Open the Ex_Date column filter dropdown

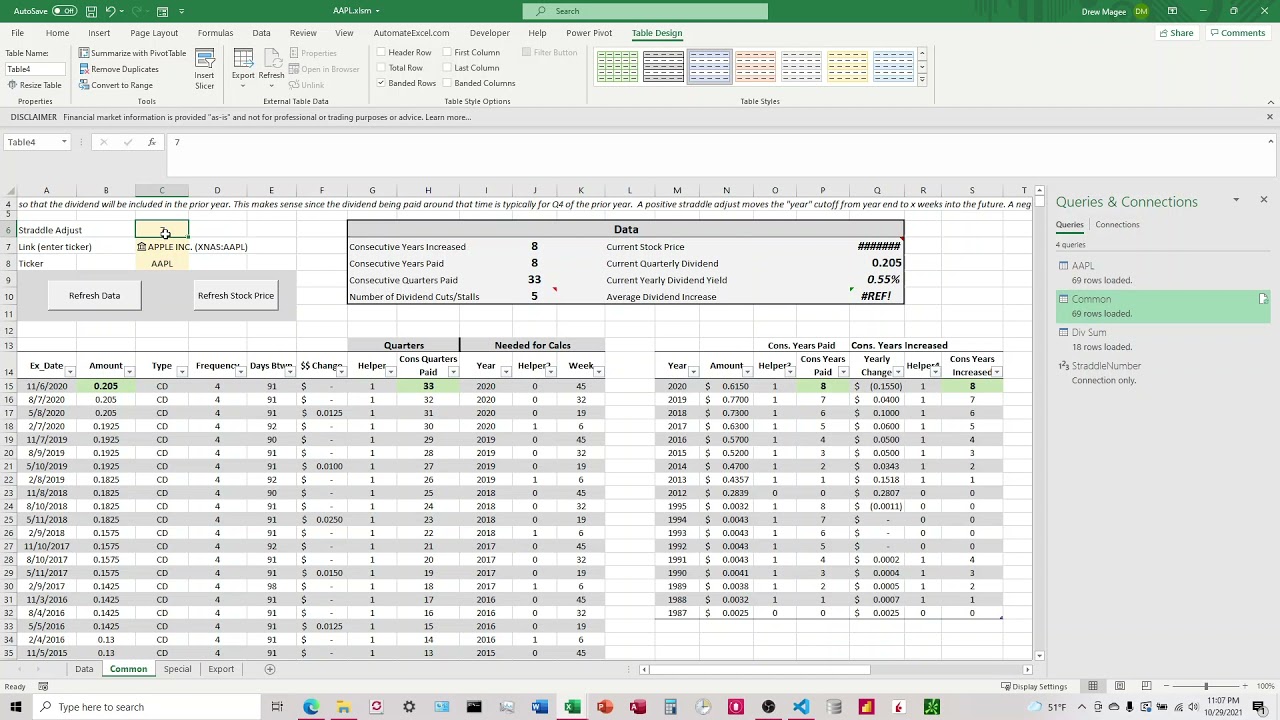tap(70, 372)
